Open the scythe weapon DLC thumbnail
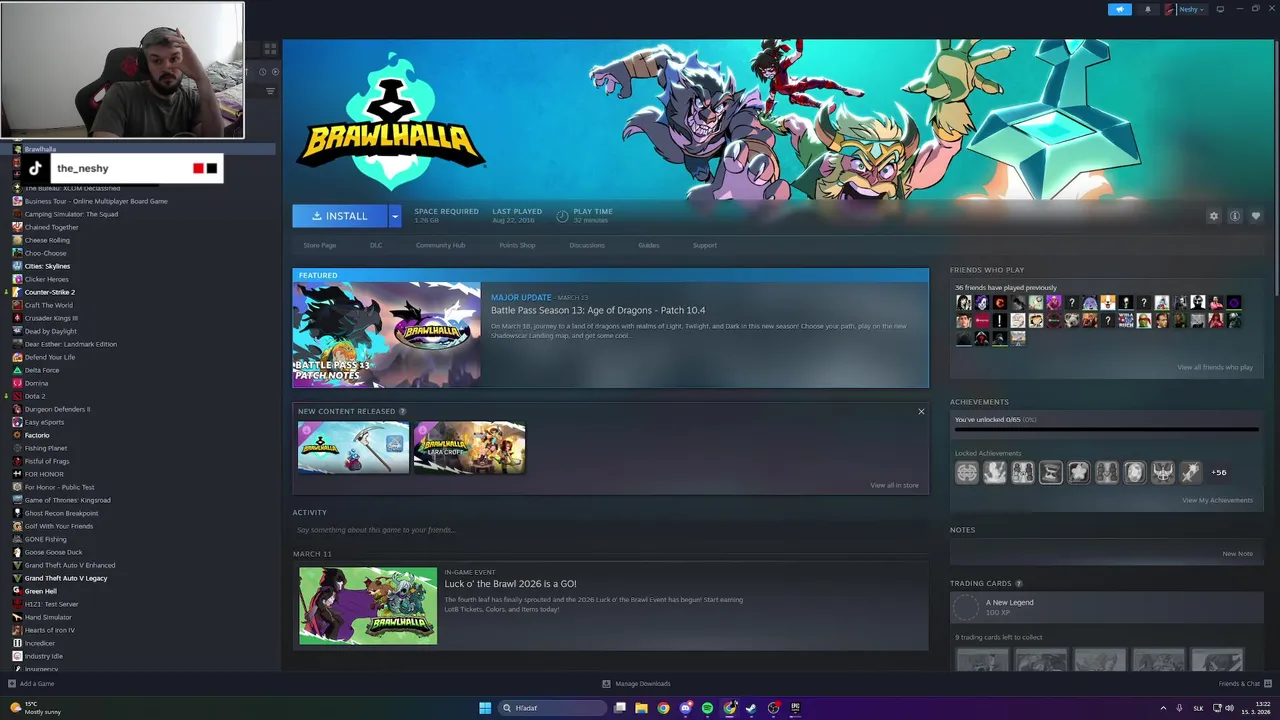Screen dimensions: 1280x720 point(353,447)
